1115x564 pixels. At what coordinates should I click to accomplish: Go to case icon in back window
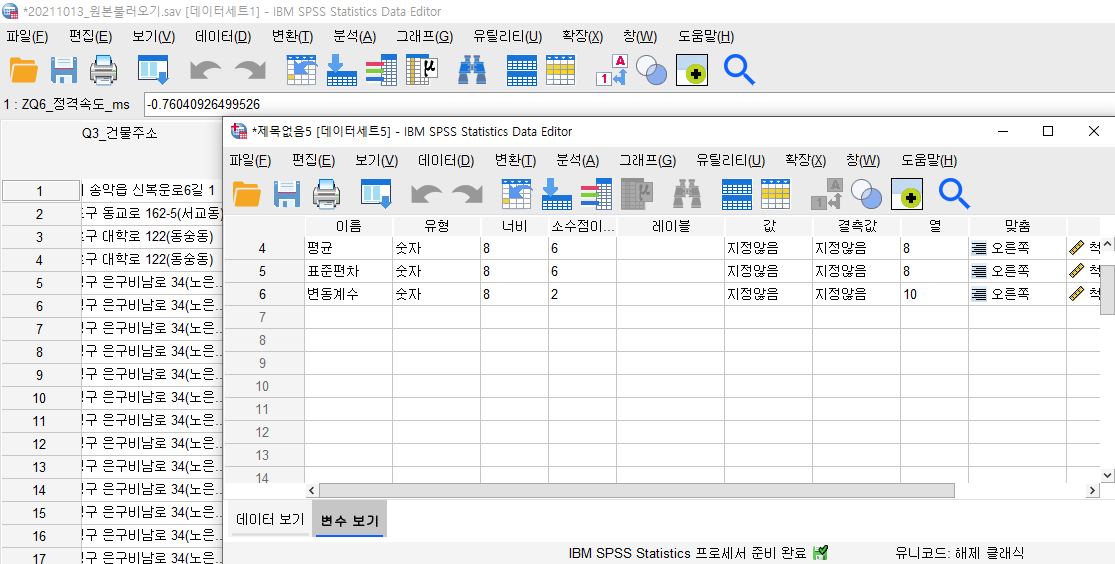pyautogui.click(x=302, y=70)
